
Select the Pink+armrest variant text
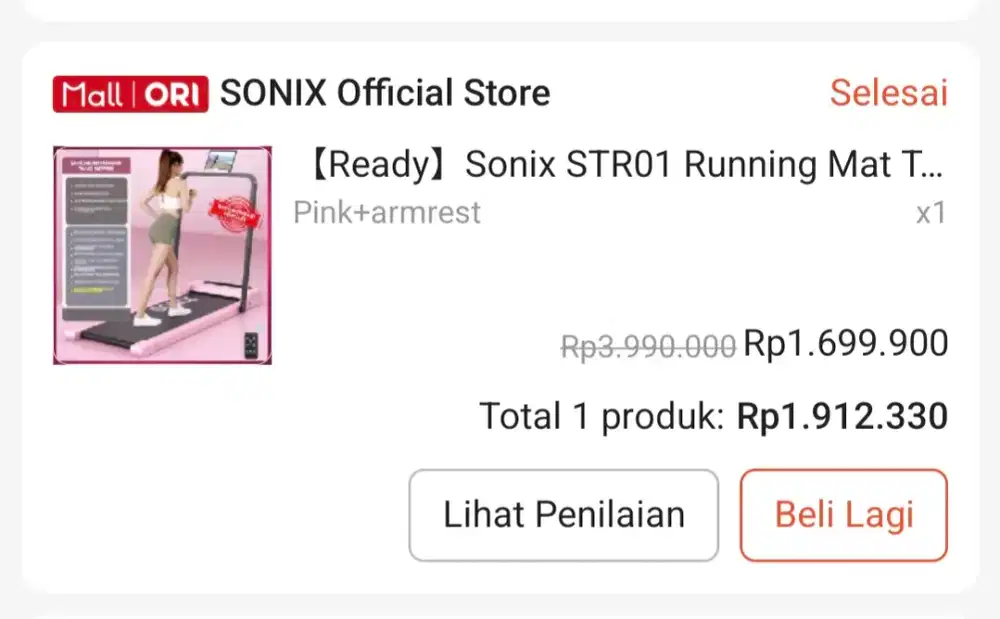[387, 212]
